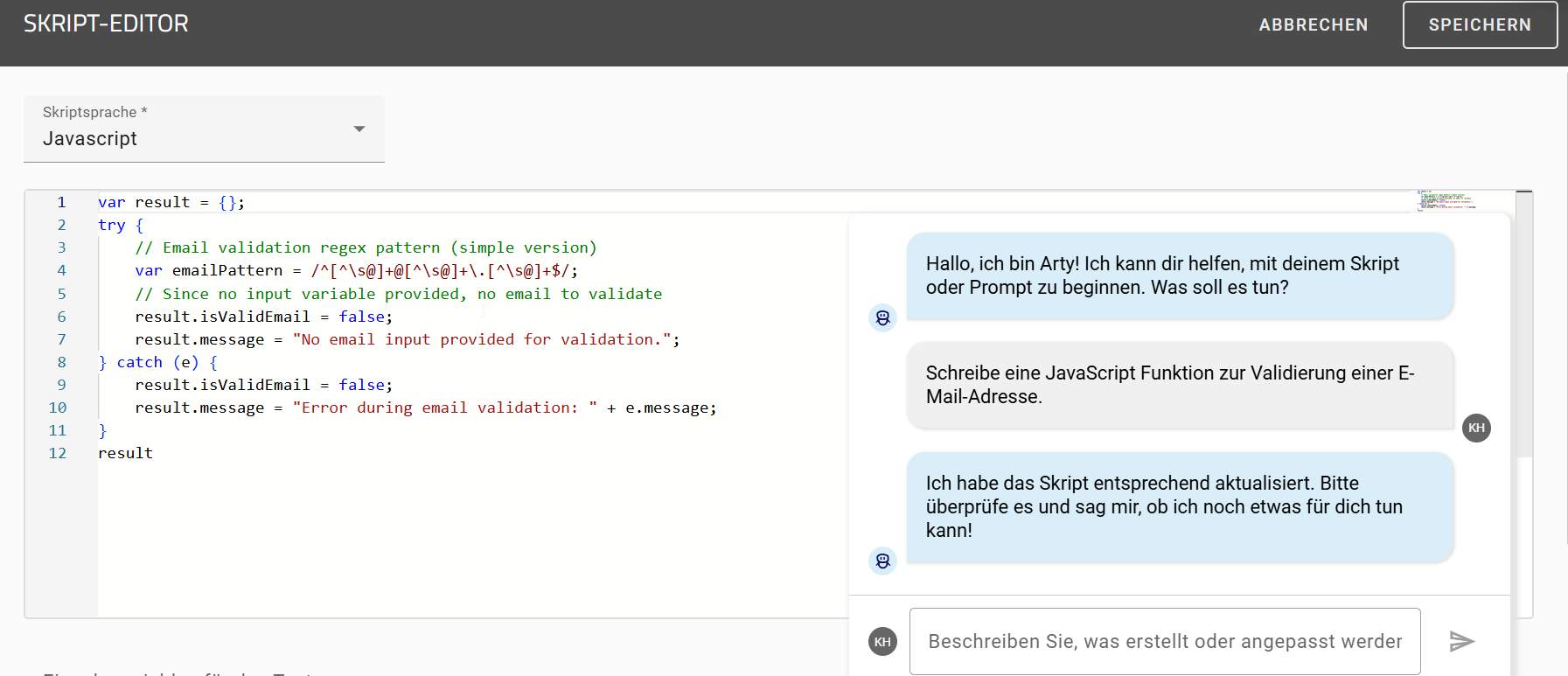Click the 'Error during email validation' line

[x=426, y=408]
